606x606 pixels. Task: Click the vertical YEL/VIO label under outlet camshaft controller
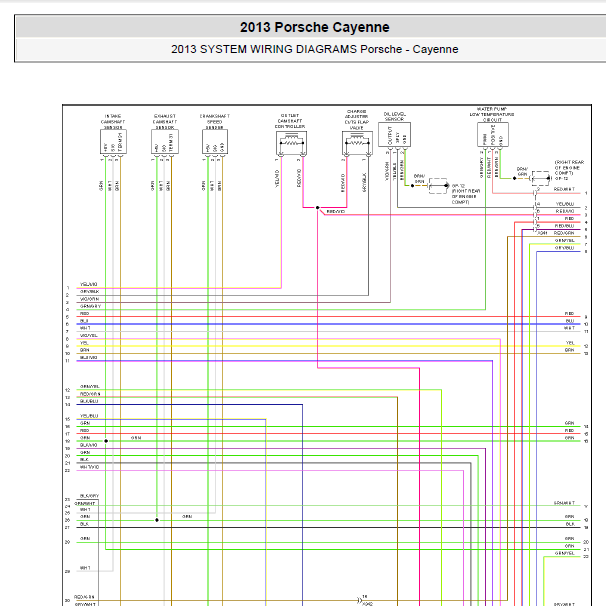tap(277, 179)
